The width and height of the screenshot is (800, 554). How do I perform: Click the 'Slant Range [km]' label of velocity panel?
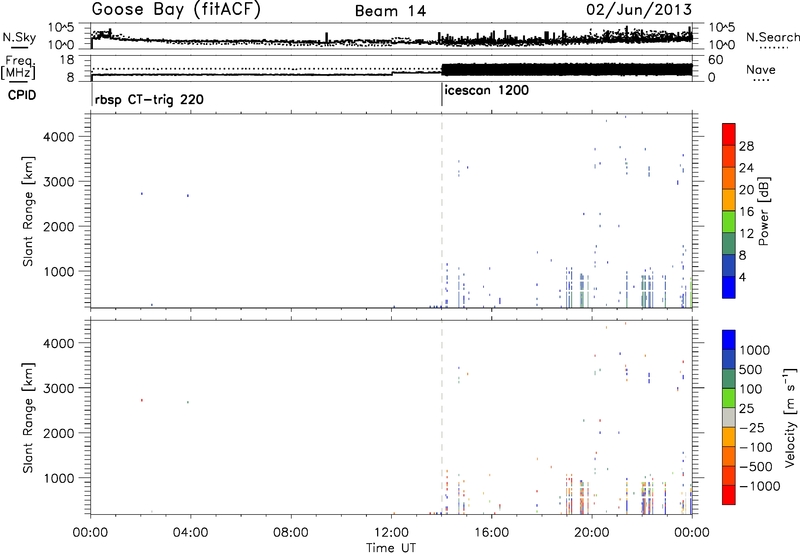(28, 418)
